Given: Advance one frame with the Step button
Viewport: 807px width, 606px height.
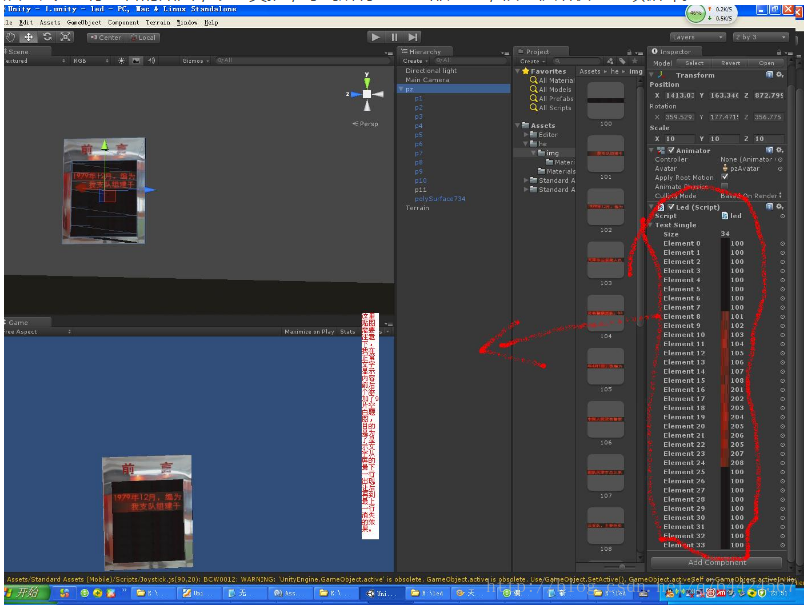Looking at the screenshot, I should [x=413, y=37].
